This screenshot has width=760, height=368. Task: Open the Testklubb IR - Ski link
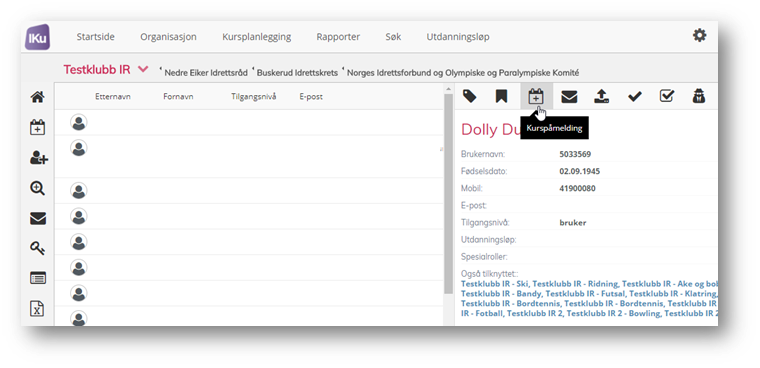click(x=494, y=284)
